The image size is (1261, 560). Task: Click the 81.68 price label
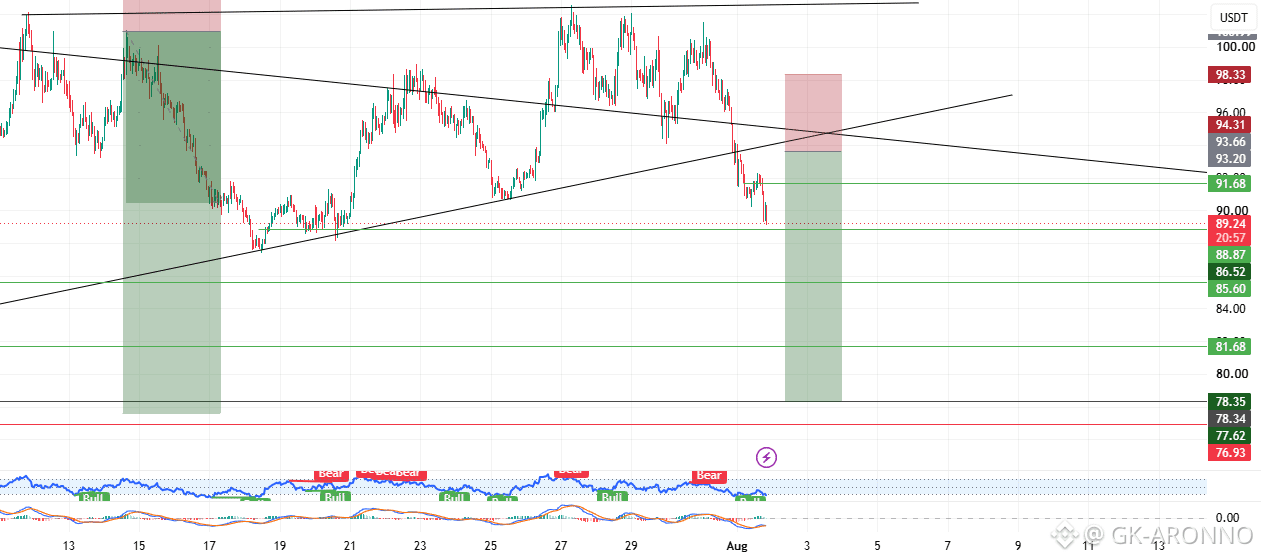tap(1229, 347)
